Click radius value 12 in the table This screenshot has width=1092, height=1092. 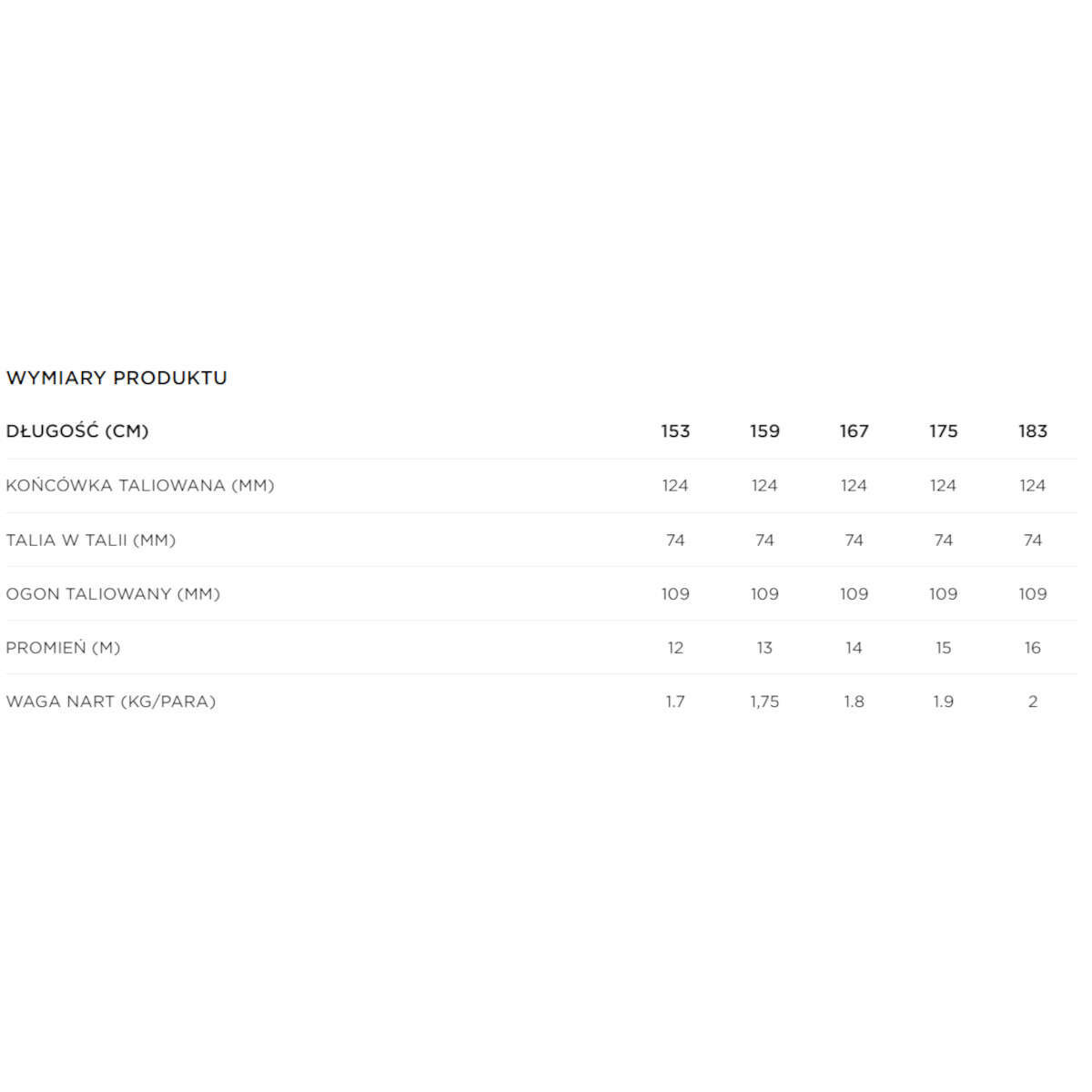(x=675, y=647)
